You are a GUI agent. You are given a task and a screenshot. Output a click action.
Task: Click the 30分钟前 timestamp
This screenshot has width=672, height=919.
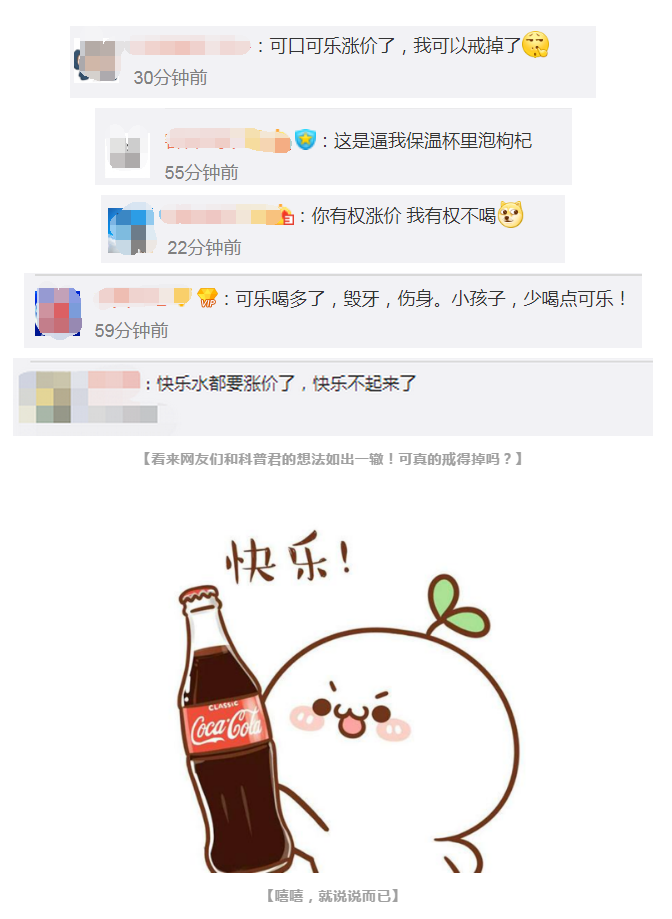click(x=170, y=77)
